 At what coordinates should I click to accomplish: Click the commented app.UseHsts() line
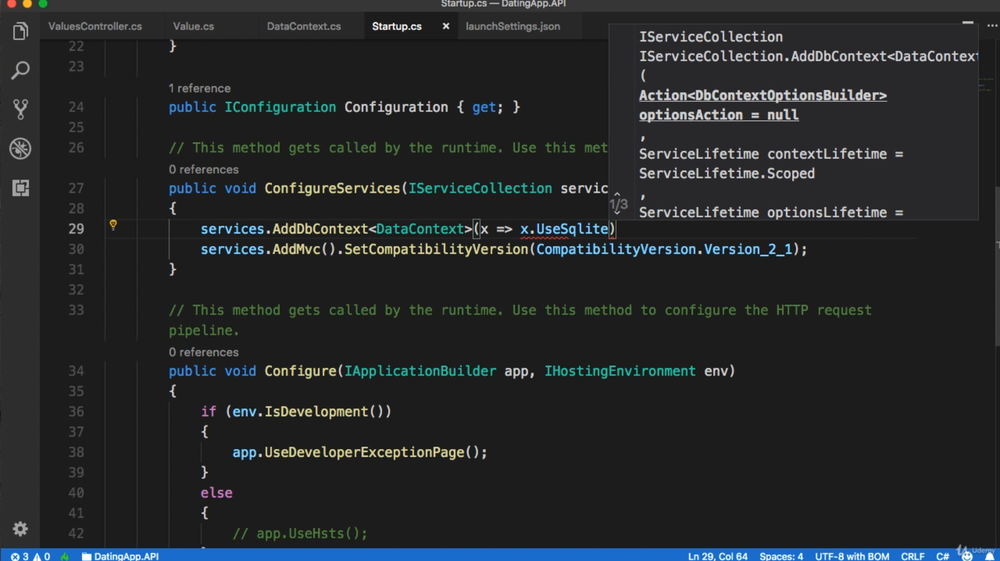click(300, 533)
